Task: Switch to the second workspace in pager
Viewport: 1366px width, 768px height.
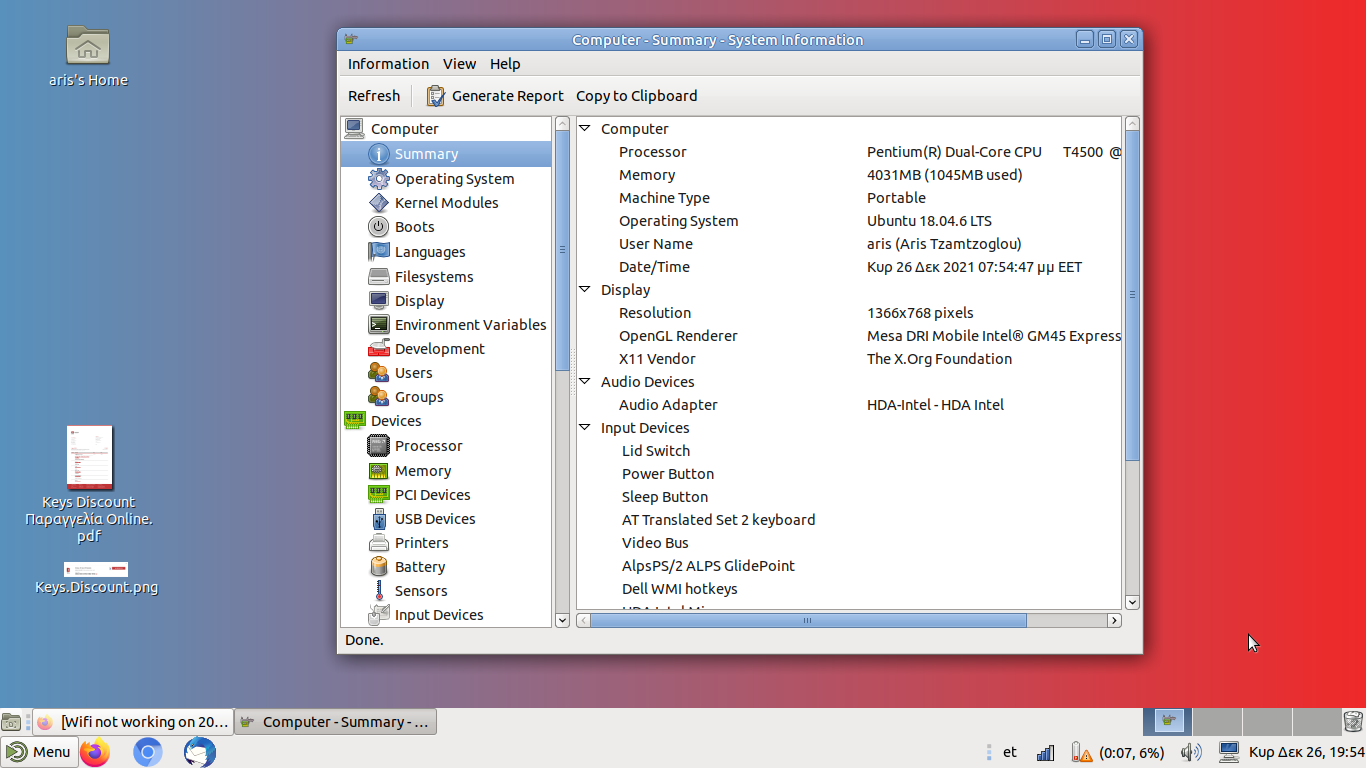Action: click(x=1217, y=721)
